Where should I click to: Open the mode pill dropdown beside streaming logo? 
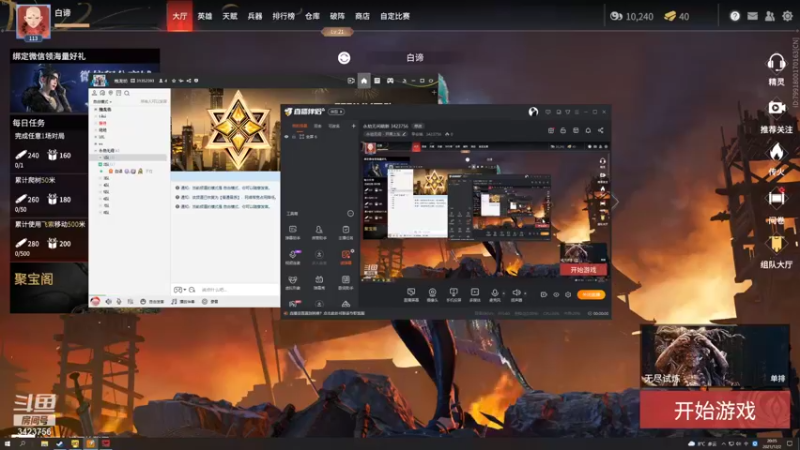pos(337,112)
